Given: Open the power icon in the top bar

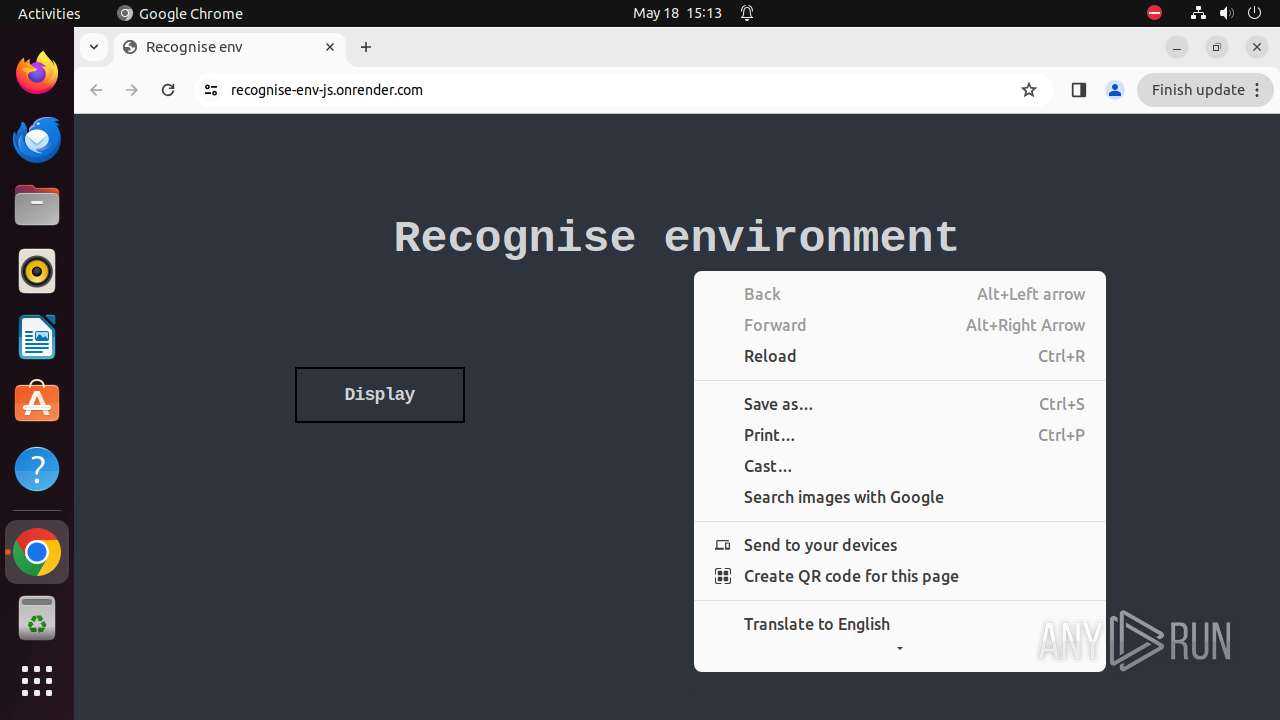Looking at the screenshot, I should (x=1254, y=13).
